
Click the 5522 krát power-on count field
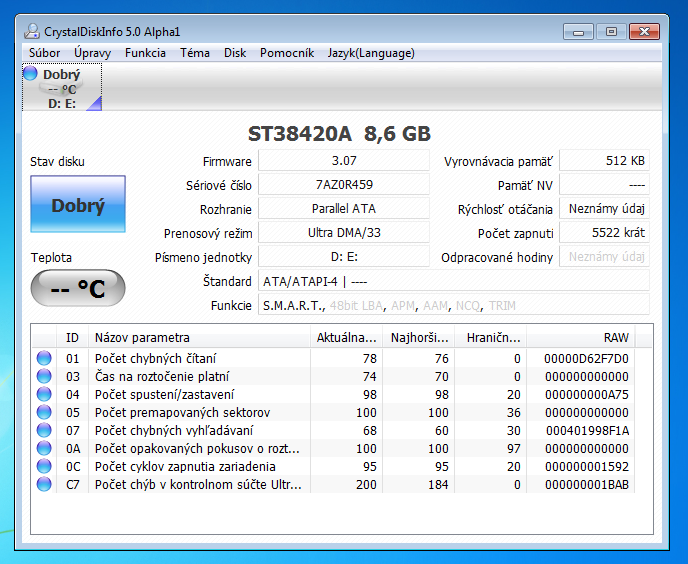point(604,232)
